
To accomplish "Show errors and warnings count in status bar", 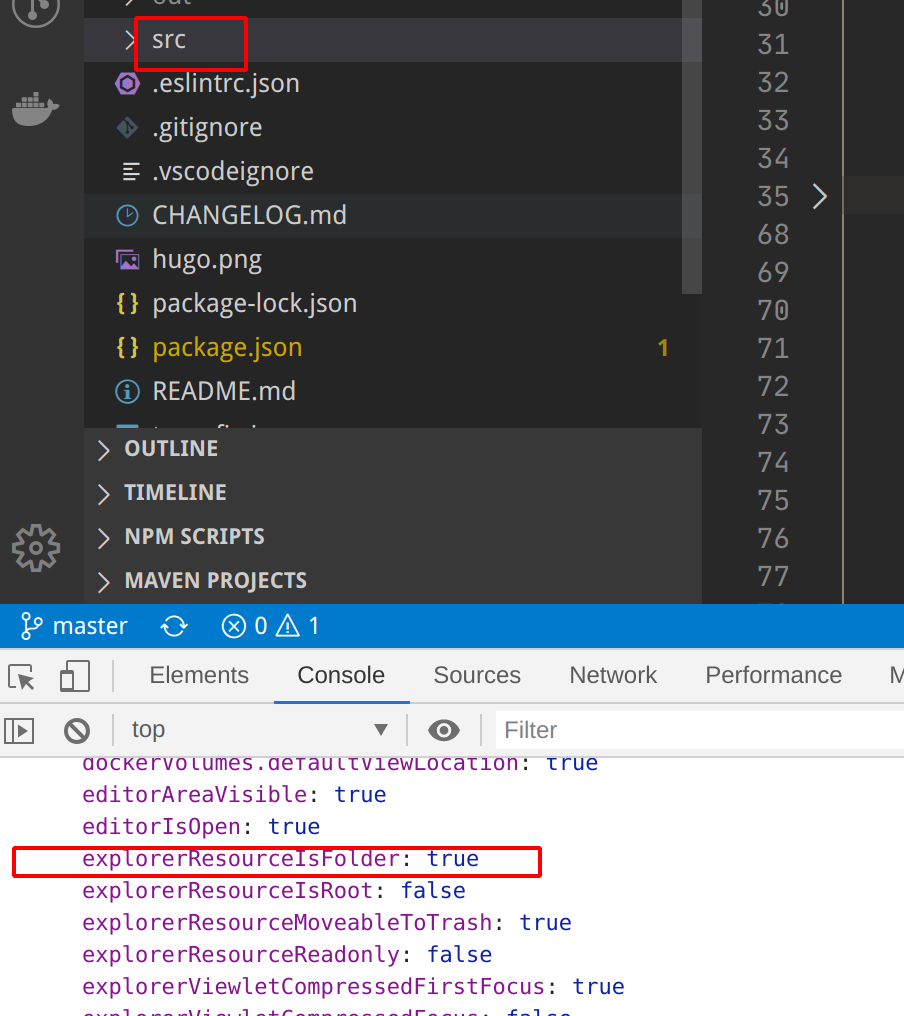I will pos(270,626).
